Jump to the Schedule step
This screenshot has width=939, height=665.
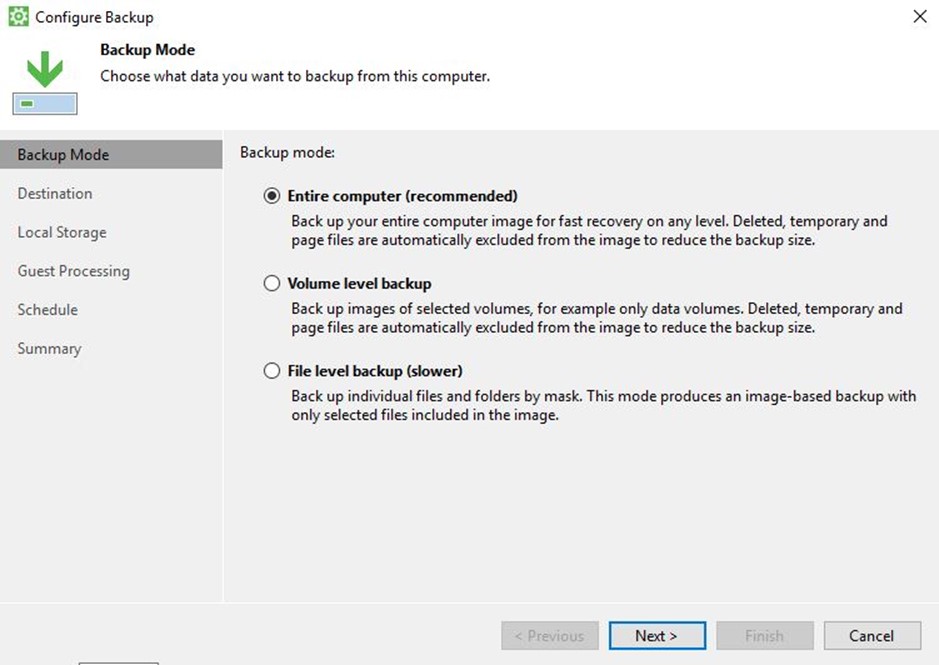point(48,310)
